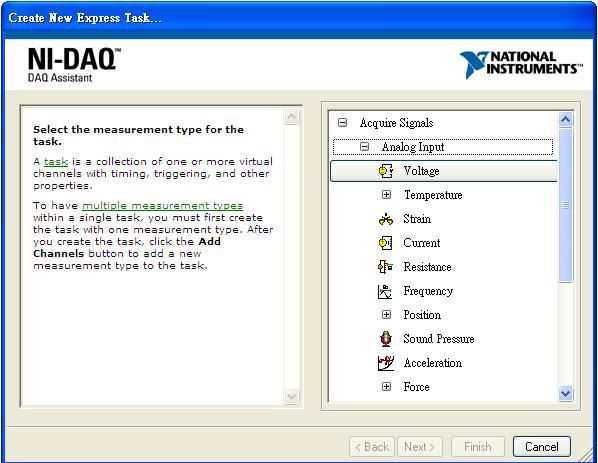Select the Resistance icon

[385, 267]
